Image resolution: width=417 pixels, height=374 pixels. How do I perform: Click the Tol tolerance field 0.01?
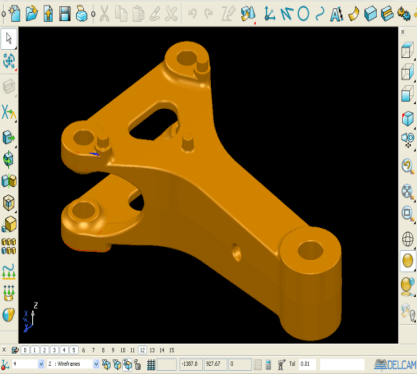pyautogui.click(x=307, y=364)
